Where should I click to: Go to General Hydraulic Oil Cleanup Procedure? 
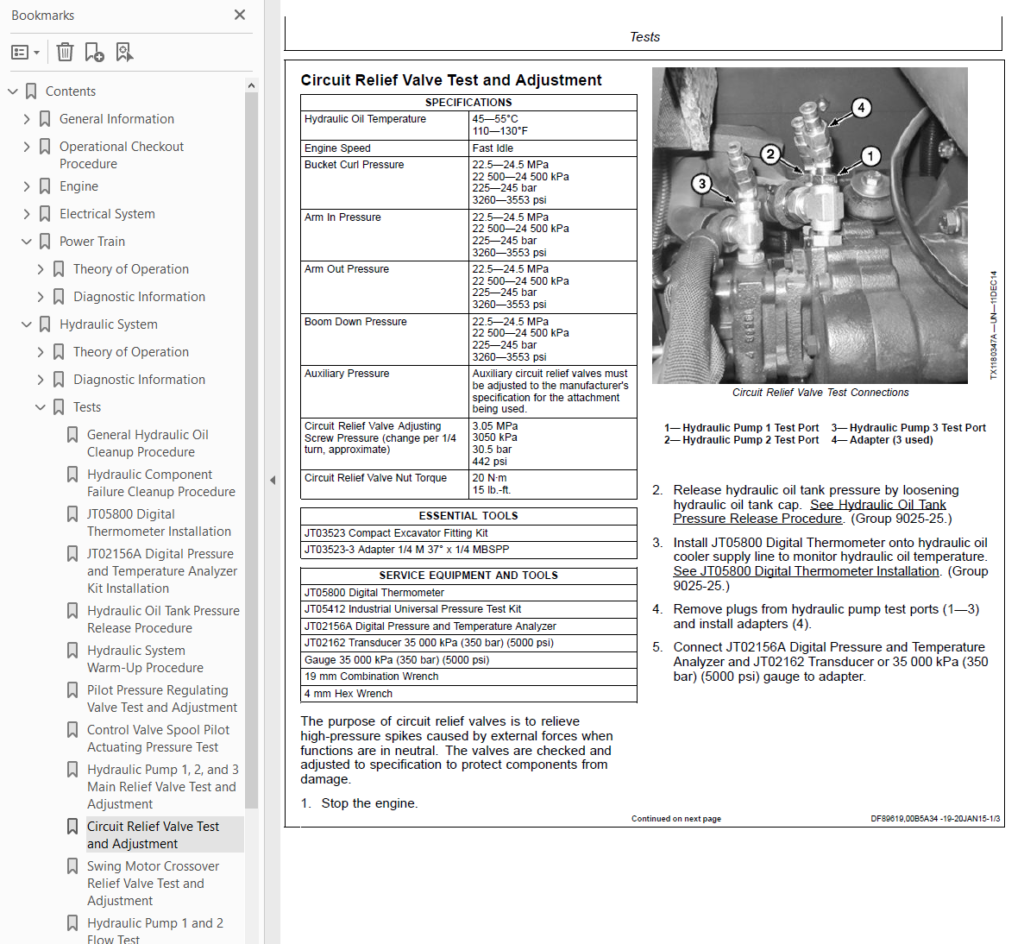(148, 443)
